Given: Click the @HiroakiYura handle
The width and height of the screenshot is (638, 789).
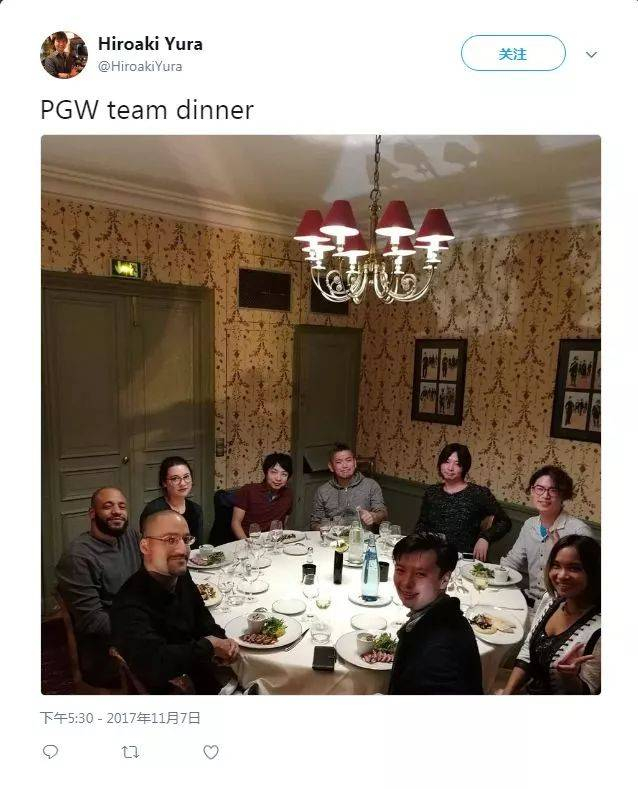Looking at the screenshot, I should coord(140,66).
